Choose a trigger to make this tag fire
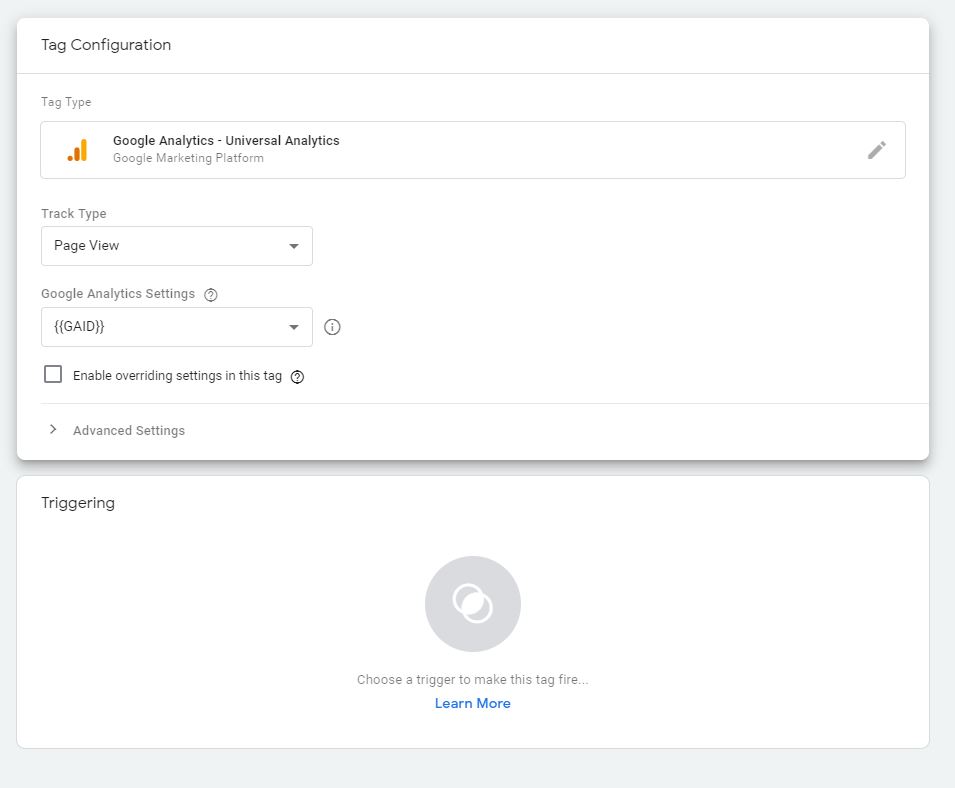The width and height of the screenshot is (955, 788). coord(473,679)
